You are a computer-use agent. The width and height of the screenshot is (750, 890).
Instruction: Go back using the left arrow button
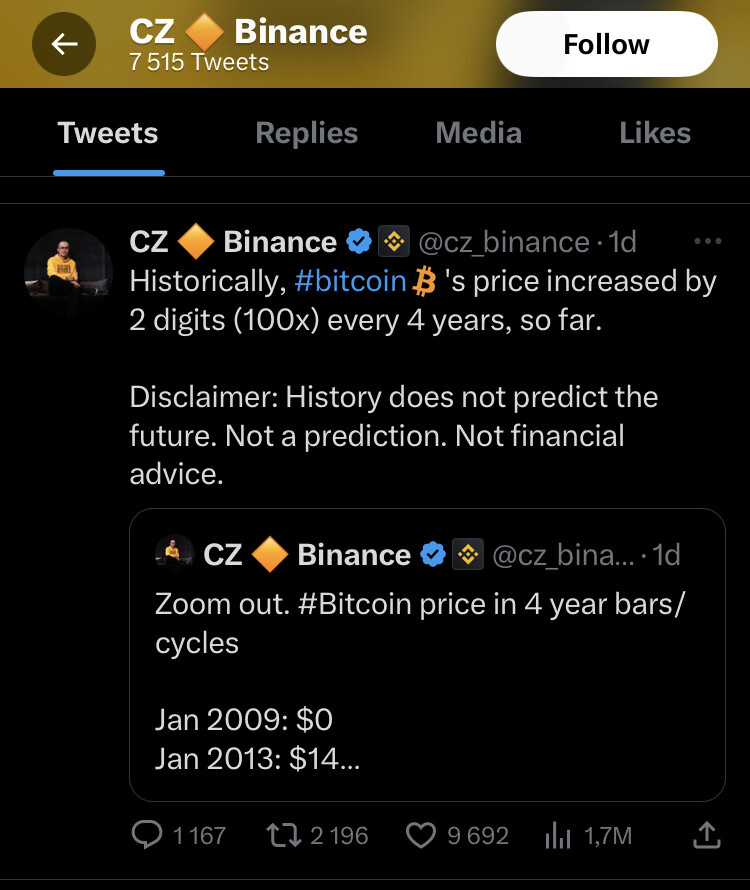click(64, 44)
